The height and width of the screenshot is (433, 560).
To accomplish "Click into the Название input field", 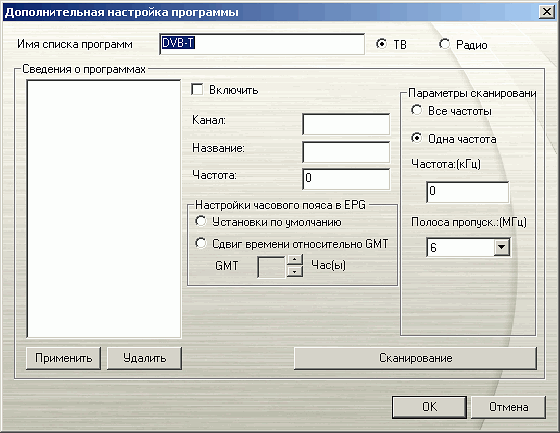I will [x=346, y=152].
